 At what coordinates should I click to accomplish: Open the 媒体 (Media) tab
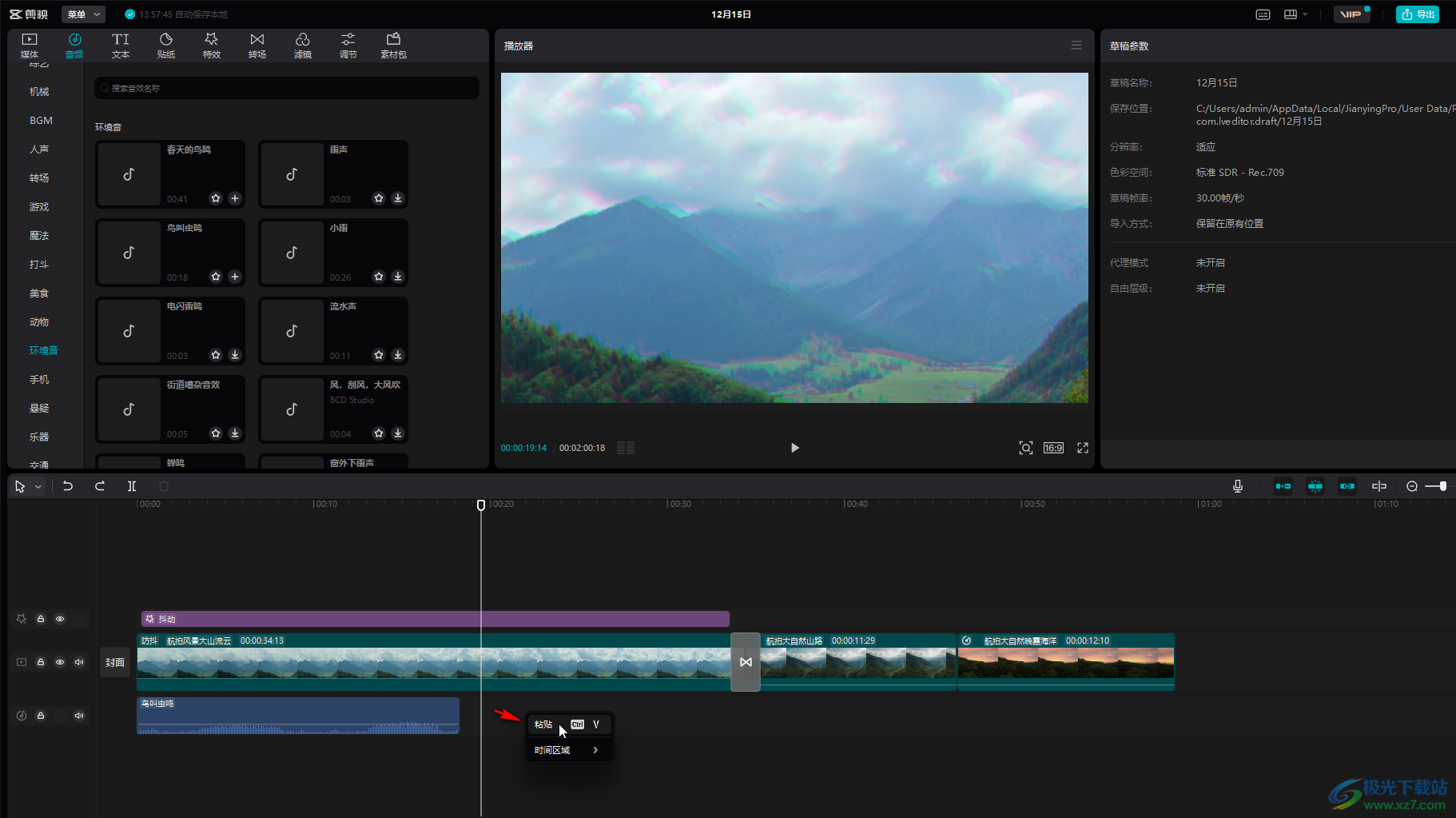point(30,46)
